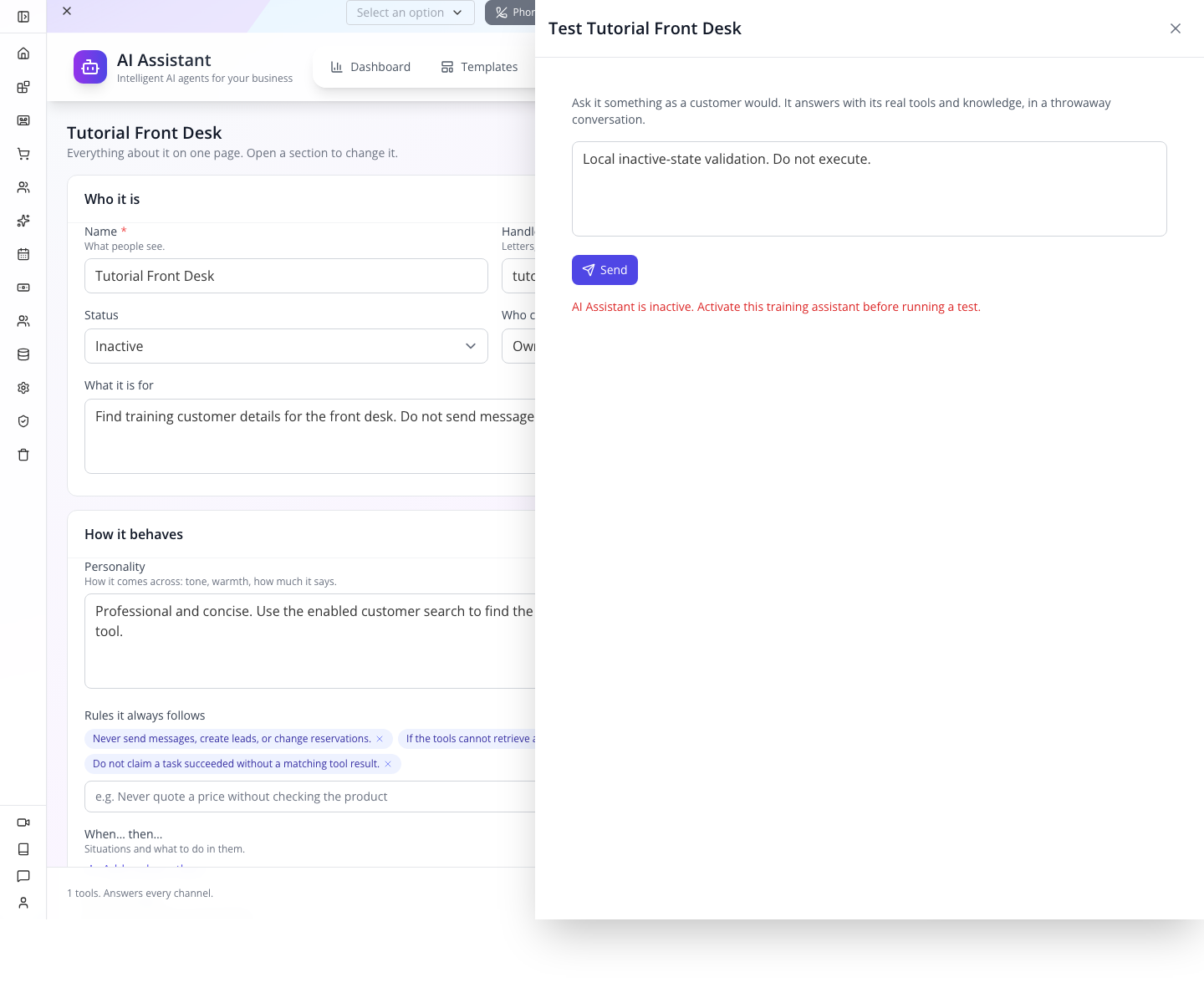The height and width of the screenshot is (1003, 1204).
Task: Close the Test Tutorial Front Desk panel
Action: [x=1176, y=28]
